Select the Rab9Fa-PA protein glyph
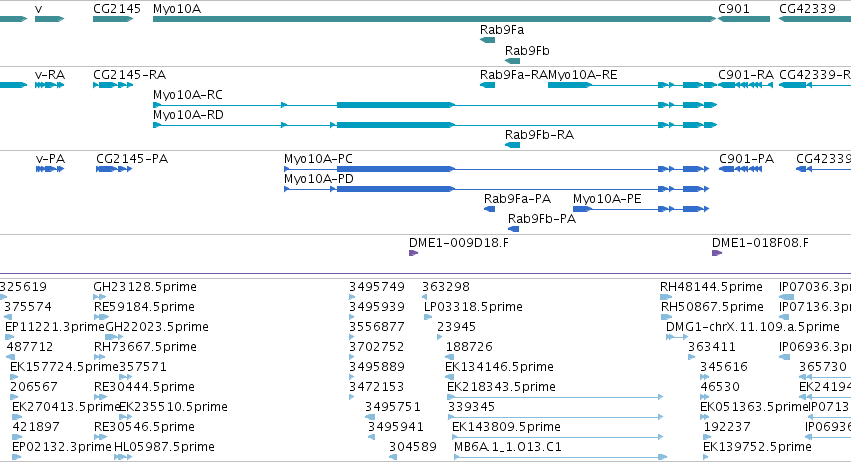Viewport: 851px width, 462px height. click(490, 209)
